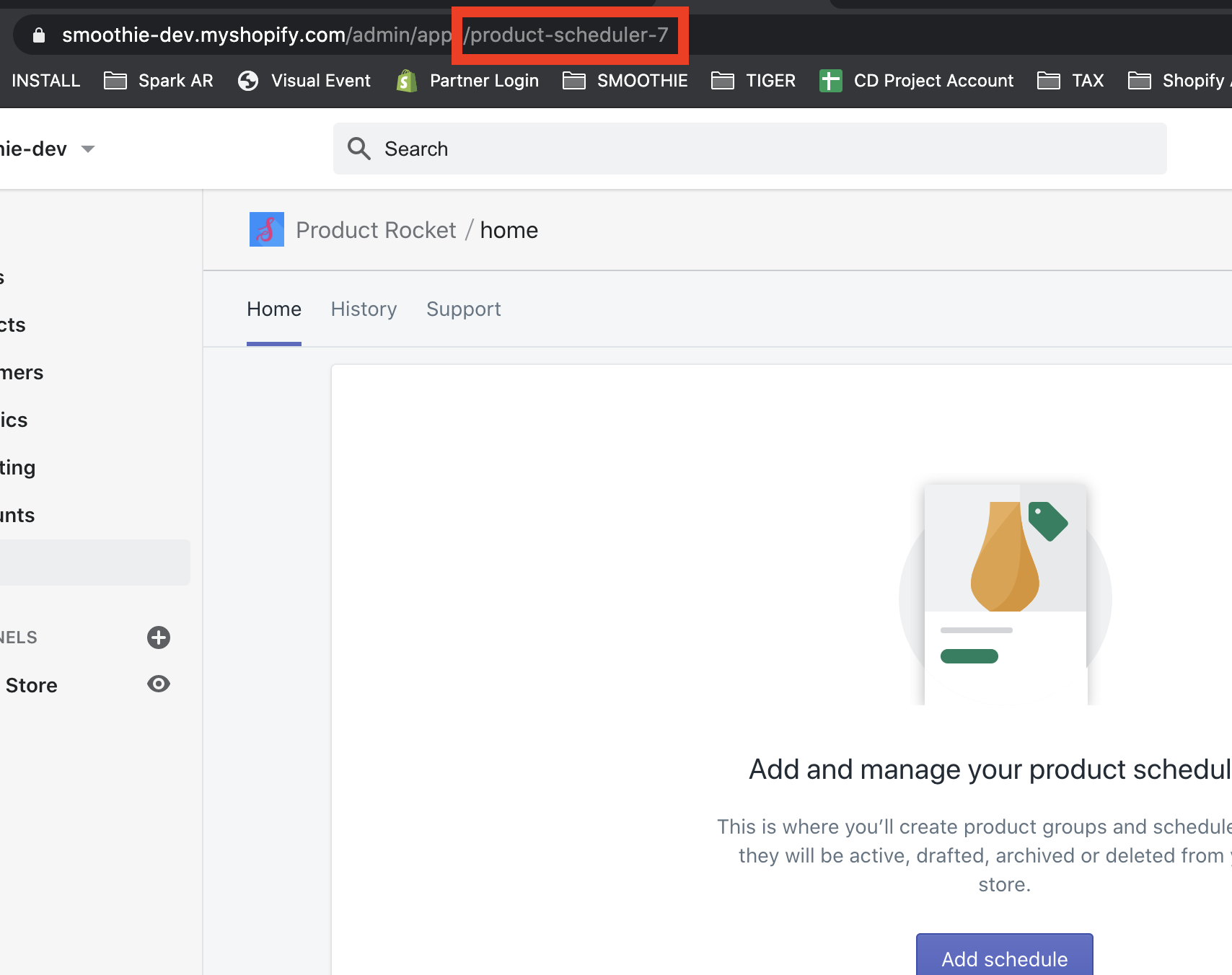Click the lock icon in address bar

pyautogui.click(x=39, y=35)
